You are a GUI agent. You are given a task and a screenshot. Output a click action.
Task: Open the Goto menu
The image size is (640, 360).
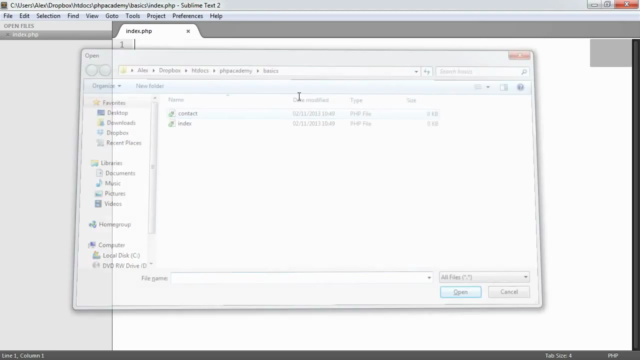(x=111, y=16)
